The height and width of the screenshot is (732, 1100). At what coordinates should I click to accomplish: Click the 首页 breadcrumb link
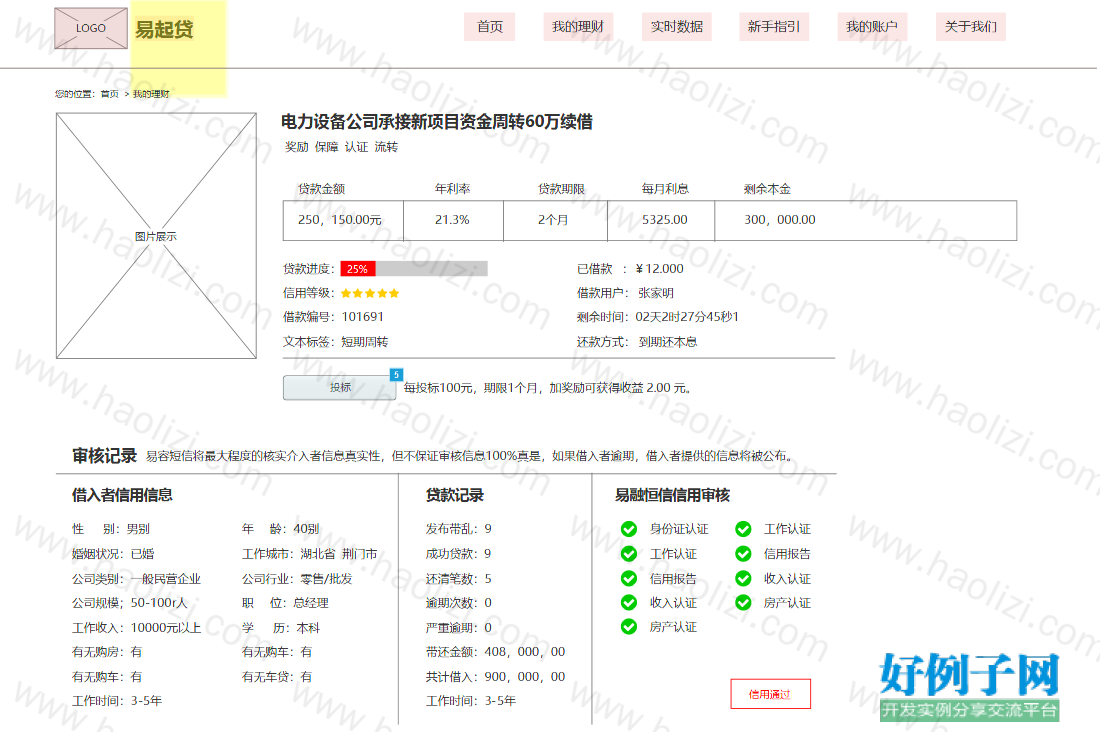109,94
